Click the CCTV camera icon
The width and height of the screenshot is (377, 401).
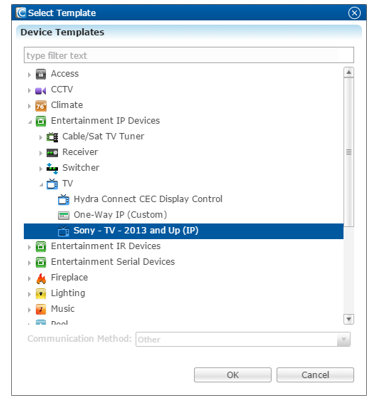pos(41,90)
